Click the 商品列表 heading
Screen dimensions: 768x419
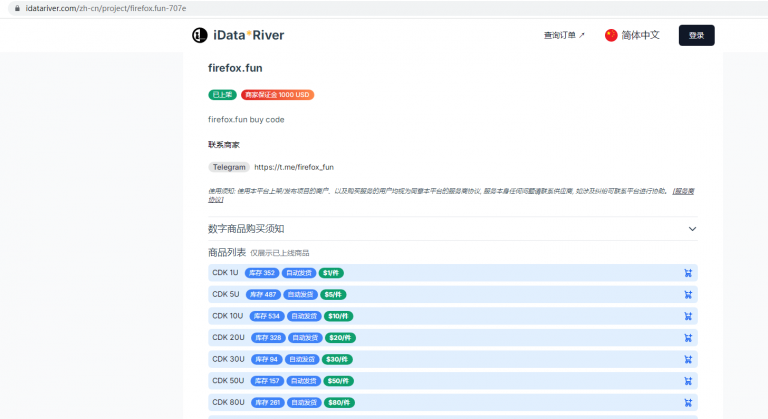227,252
